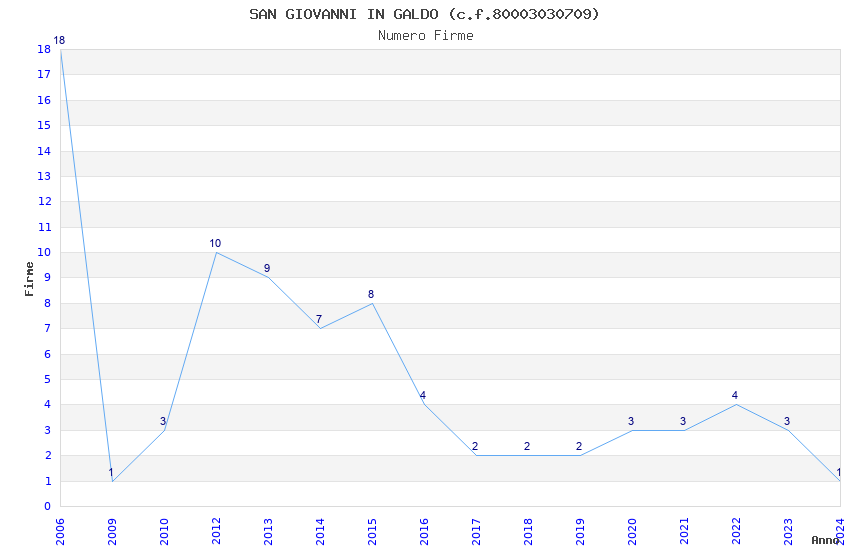Click the data label 9 above year 2013
The image size is (850, 550).
click(x=267, y=268)
